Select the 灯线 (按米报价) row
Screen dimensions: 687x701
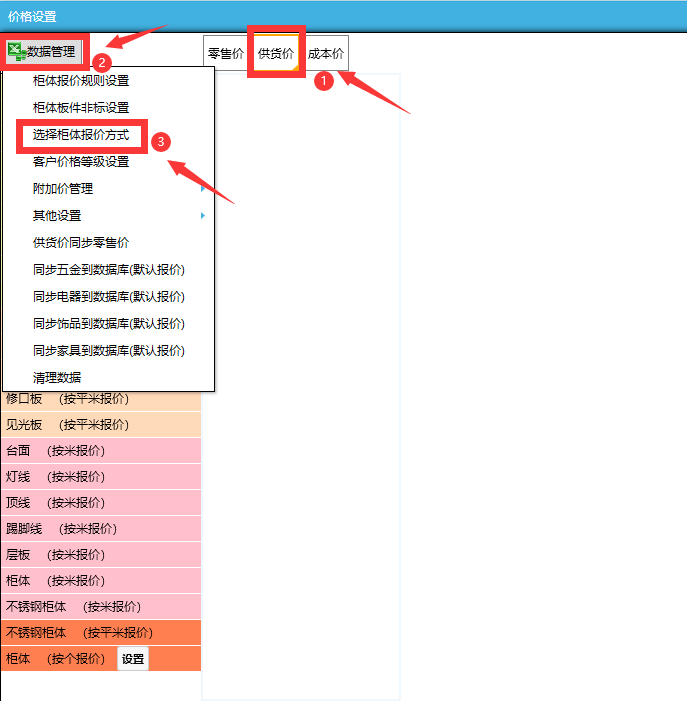coord(101,477)
